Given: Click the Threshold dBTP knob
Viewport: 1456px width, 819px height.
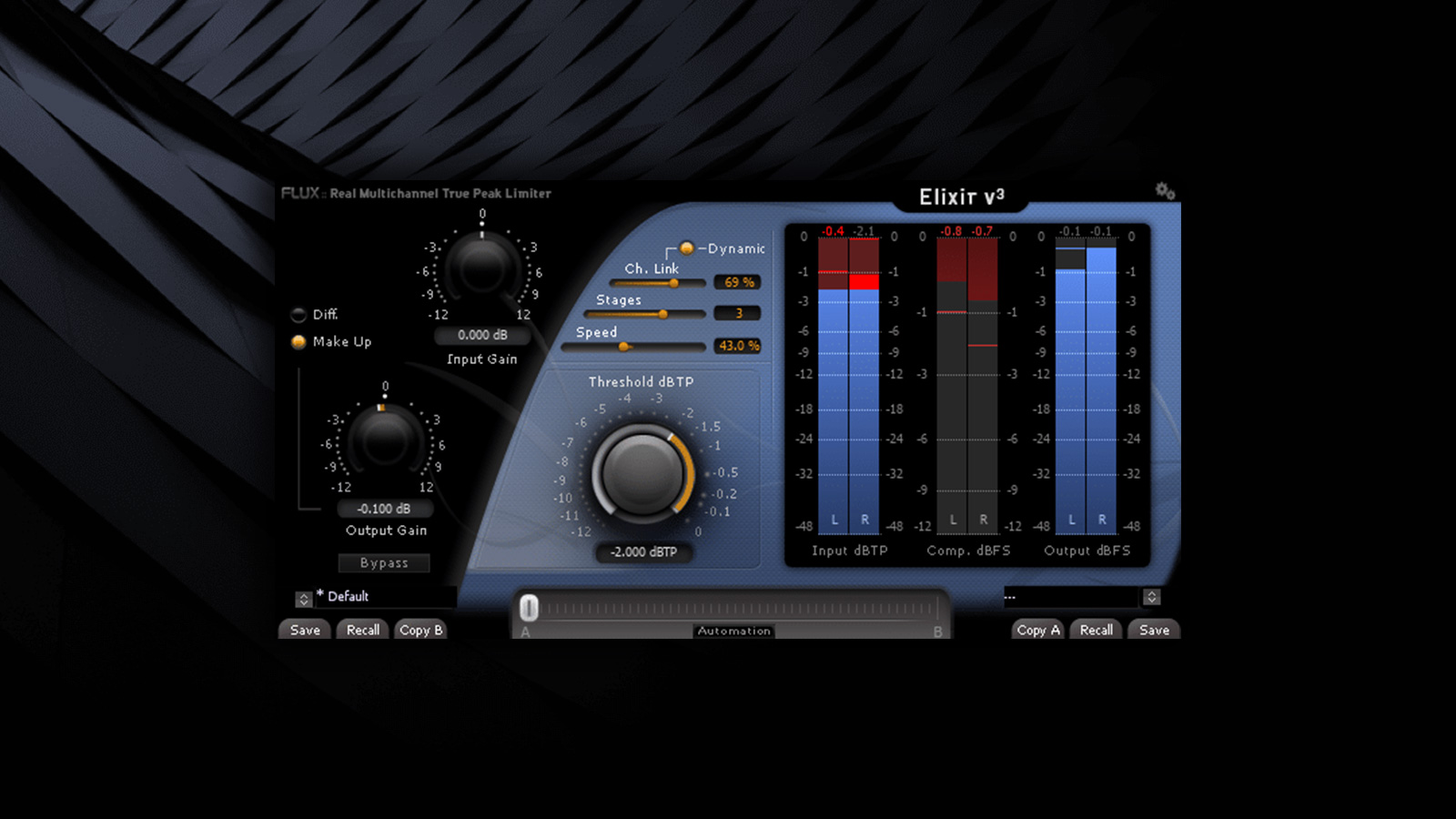Looking at the screenshot, I should click(x=642, y=473).
